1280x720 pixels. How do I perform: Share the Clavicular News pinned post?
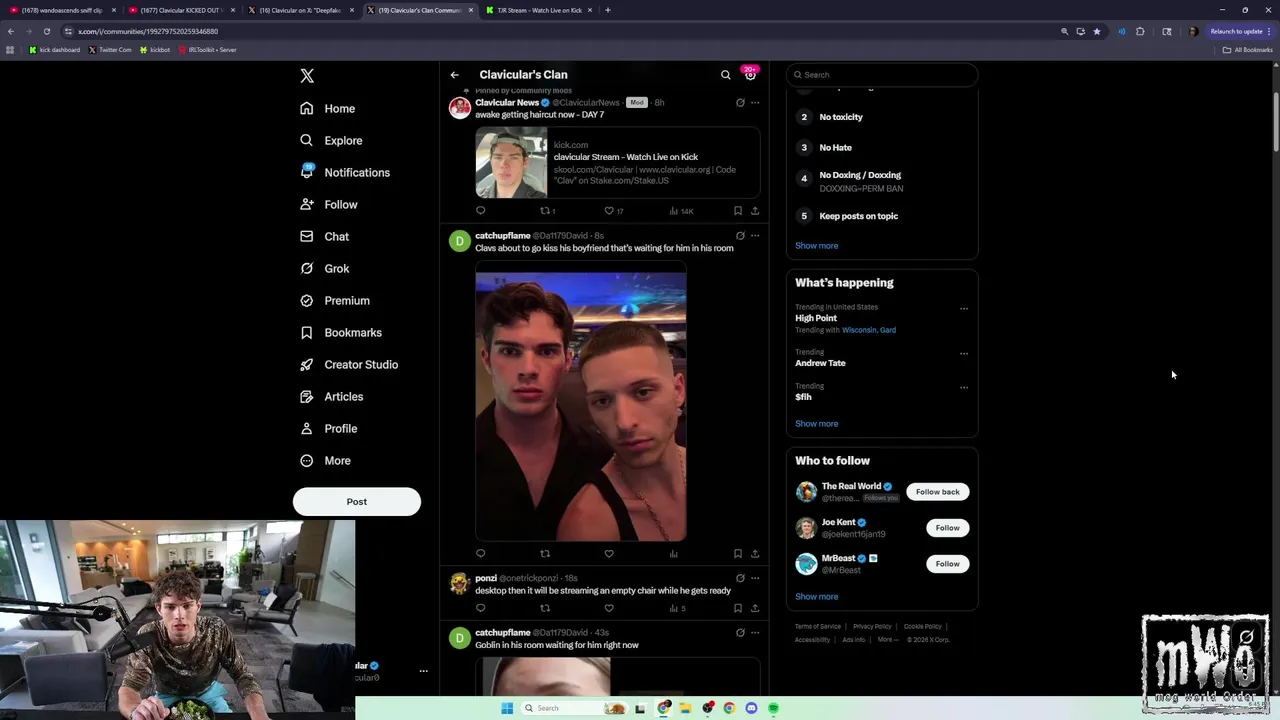pos(755,211)
